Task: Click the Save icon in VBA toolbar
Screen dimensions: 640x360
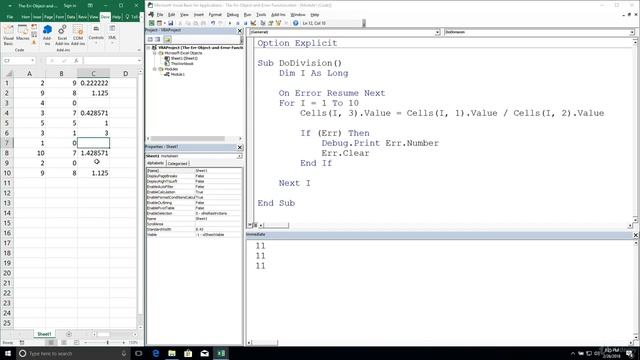Action: 171,23
